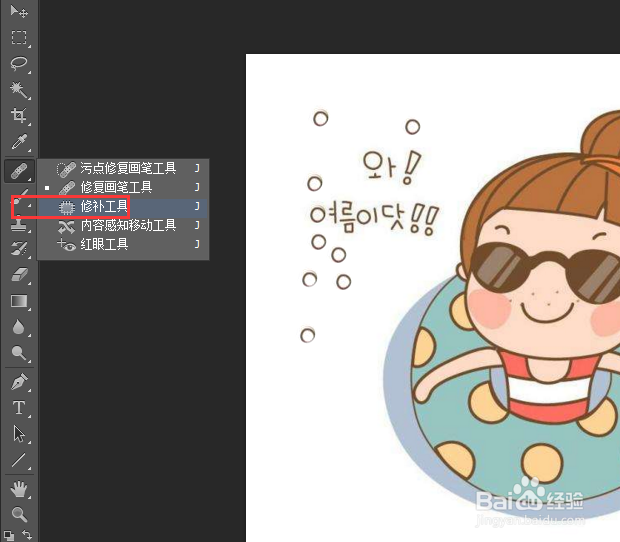Select the History Brush tool

[19, 249]
